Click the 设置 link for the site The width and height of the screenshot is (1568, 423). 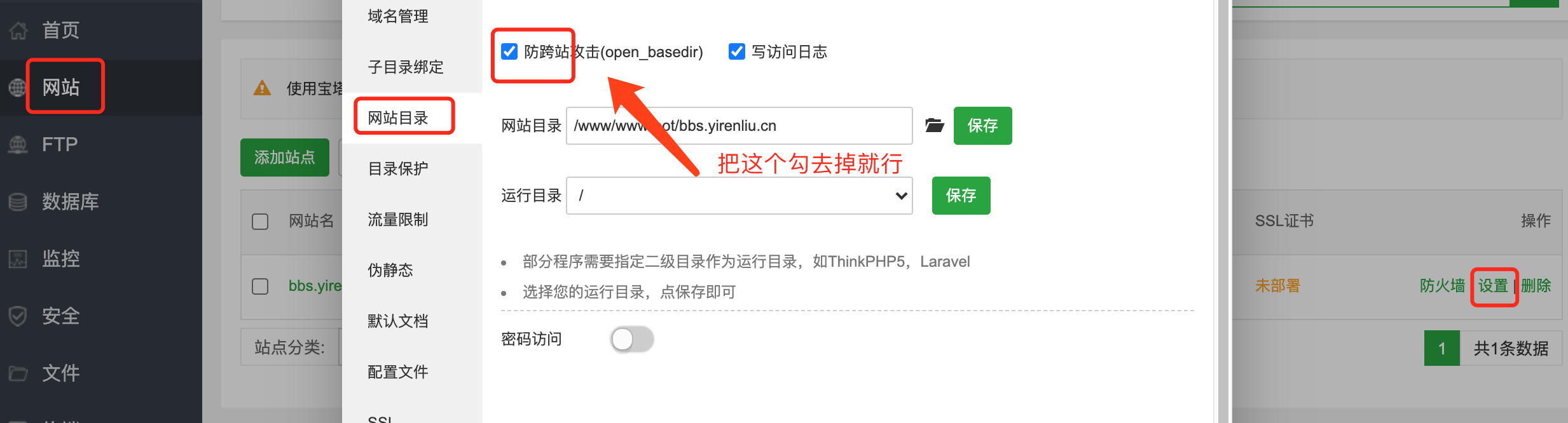[x=1493, y=286]
